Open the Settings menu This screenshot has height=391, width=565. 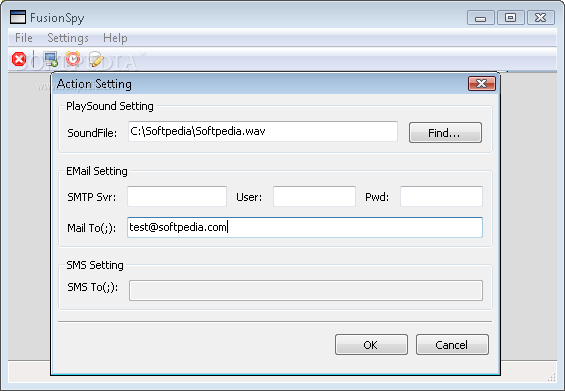click(68, 38)
